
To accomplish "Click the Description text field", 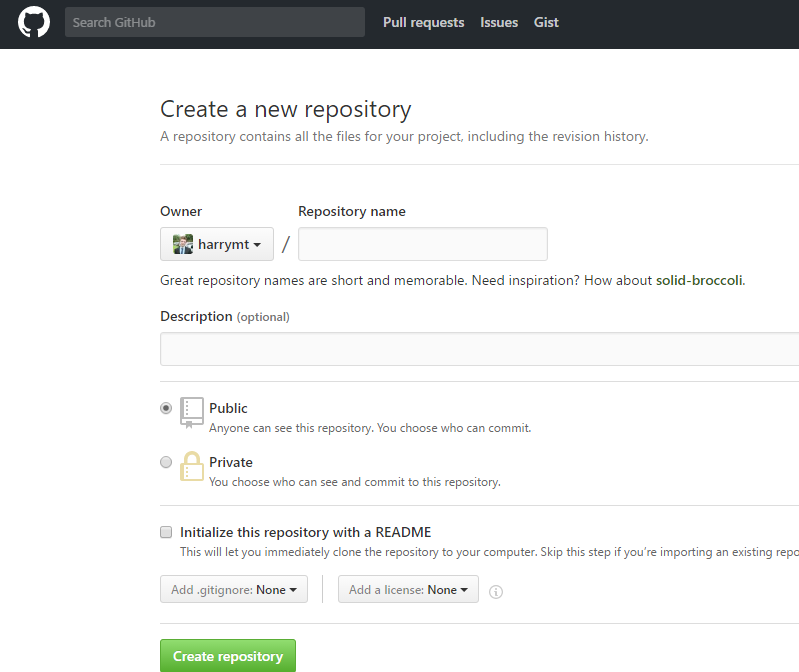I will tap(479, 349).
